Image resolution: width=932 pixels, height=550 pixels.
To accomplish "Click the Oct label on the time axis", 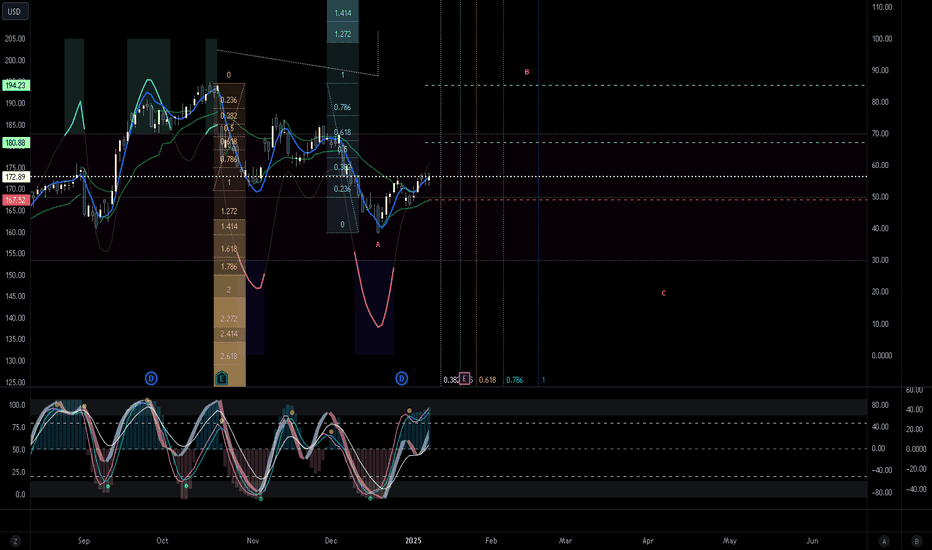I will click(x=162, y=540).
